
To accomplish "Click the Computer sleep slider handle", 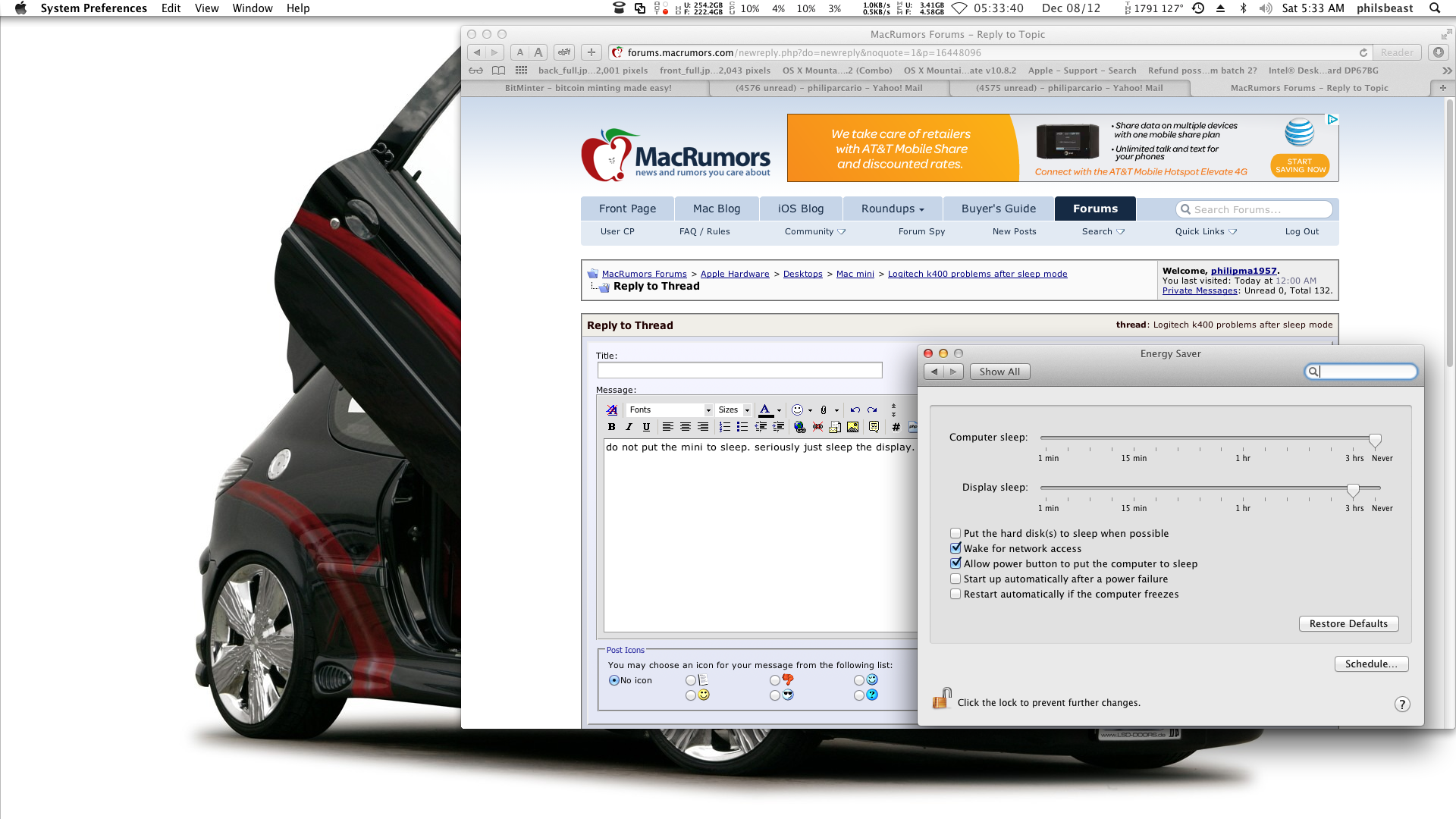I will 1375,440.
